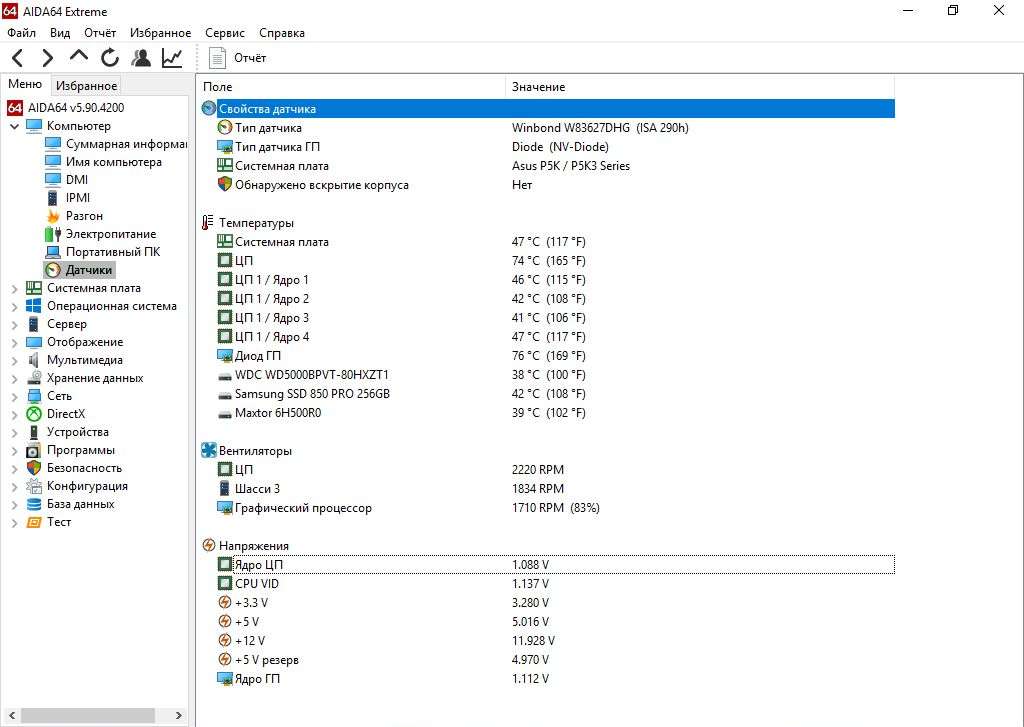Select the Разгон flame icon
This screenshot has height=727, width=1024.
click(x=53, y=216)
